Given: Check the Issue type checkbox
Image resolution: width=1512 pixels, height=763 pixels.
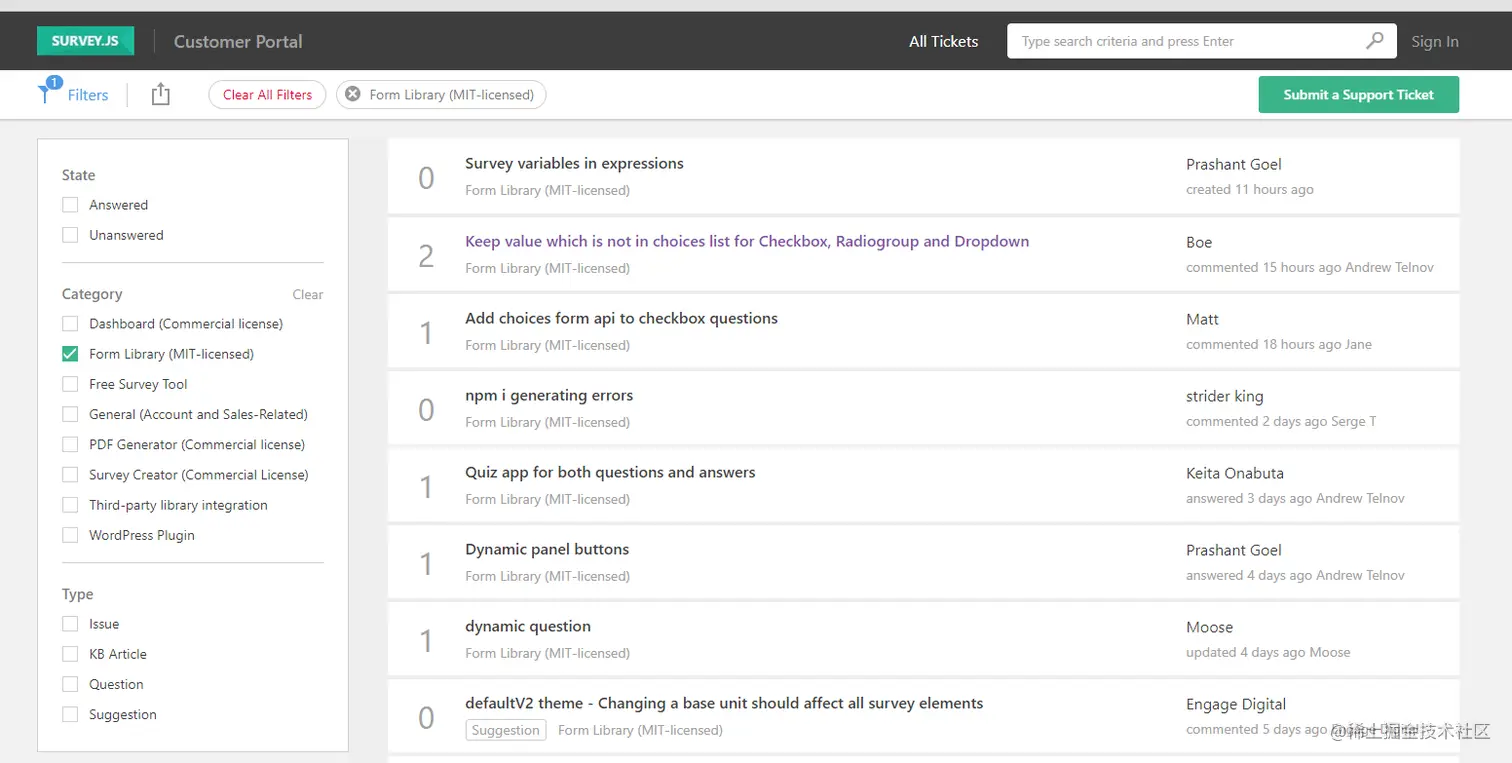Looking at the screenshot, I should (70, 623).
